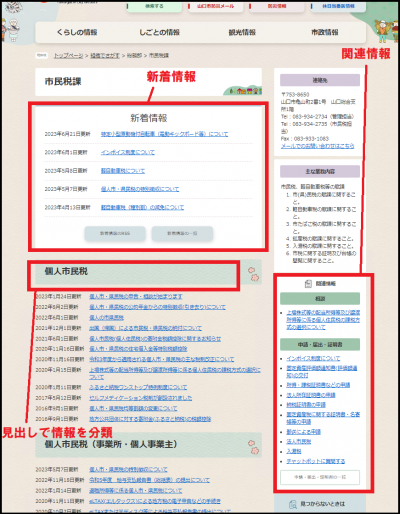Screen dimensions: 400x514
Task: Click the 主な業務内容 purple header
Action: (x=320, y=171)
